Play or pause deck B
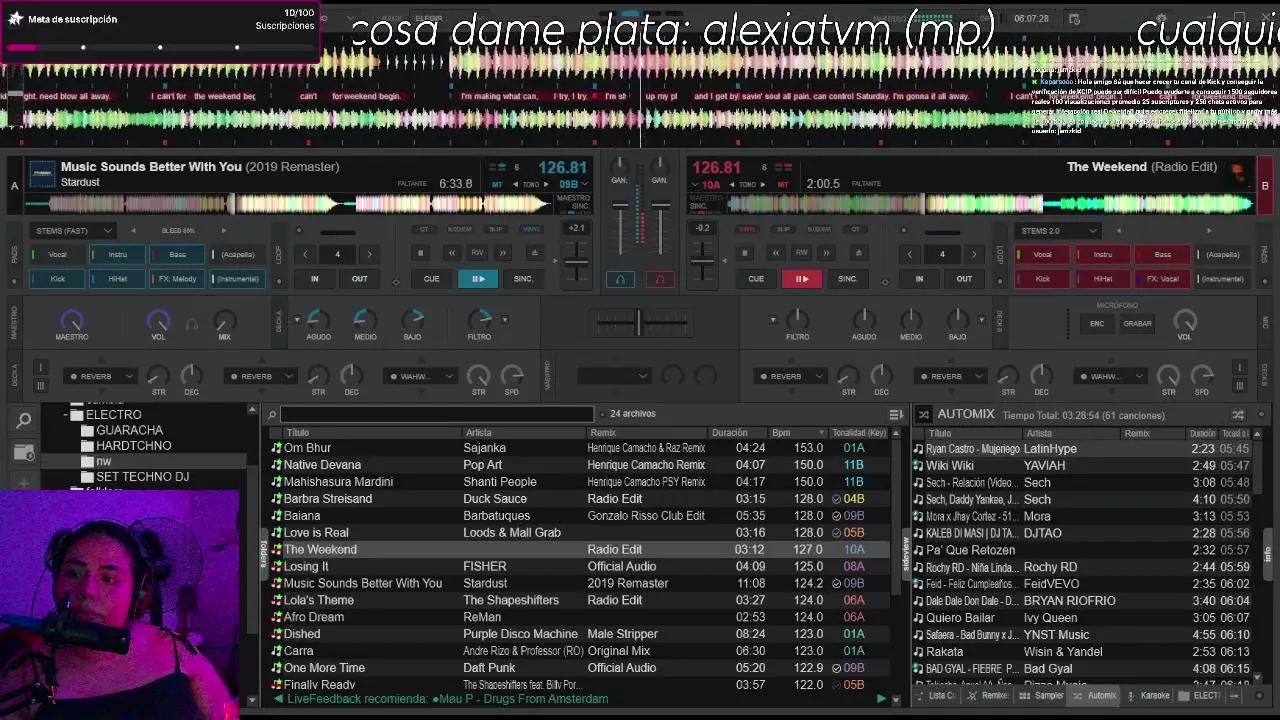This screenshot has width=1280, height=720. 801,279
